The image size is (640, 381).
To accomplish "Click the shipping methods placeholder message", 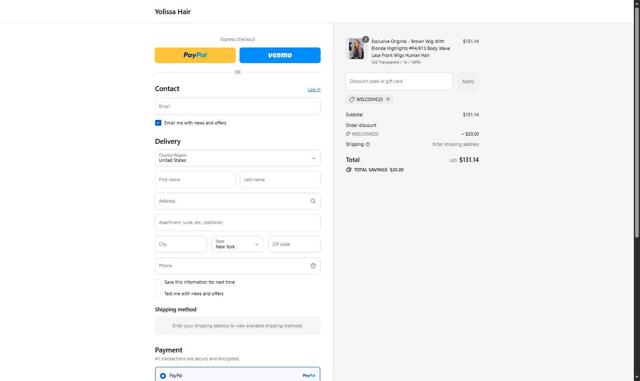I will pos(238,326).
